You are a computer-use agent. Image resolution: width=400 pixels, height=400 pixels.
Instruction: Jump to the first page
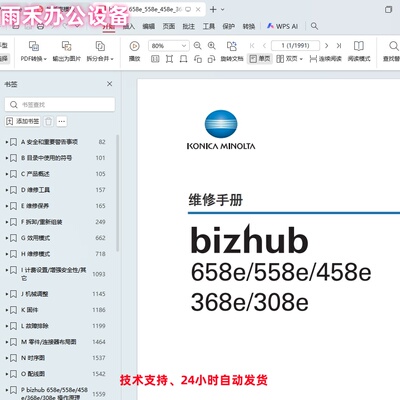click(252, 46)
